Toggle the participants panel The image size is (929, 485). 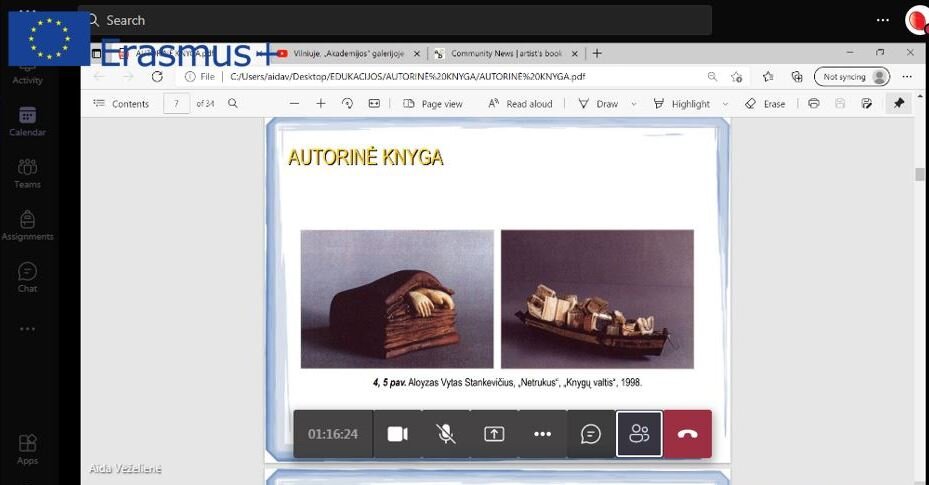point(639,434)
